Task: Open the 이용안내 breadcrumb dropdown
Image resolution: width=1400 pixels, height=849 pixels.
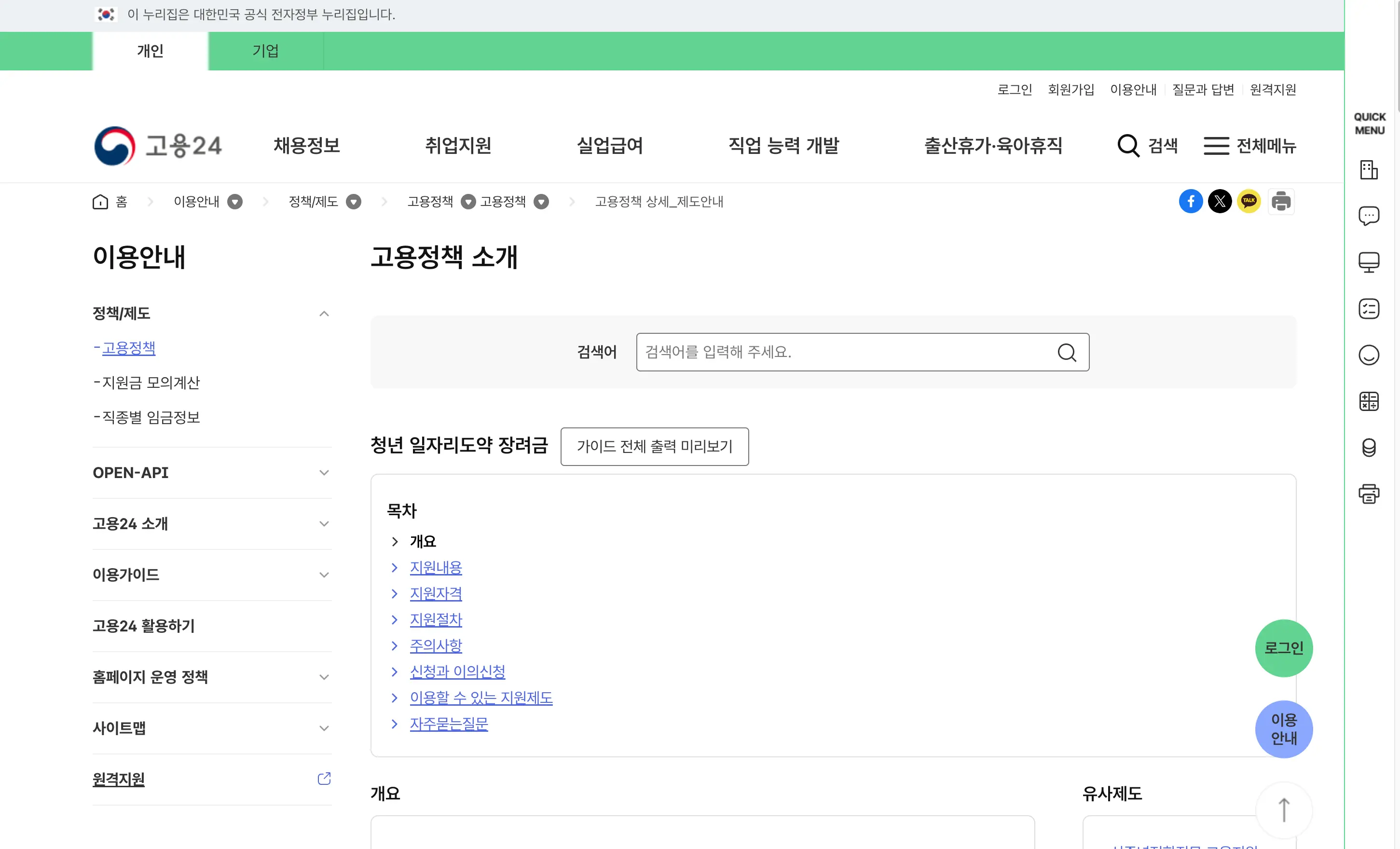Action: click(x=234, y=202)
